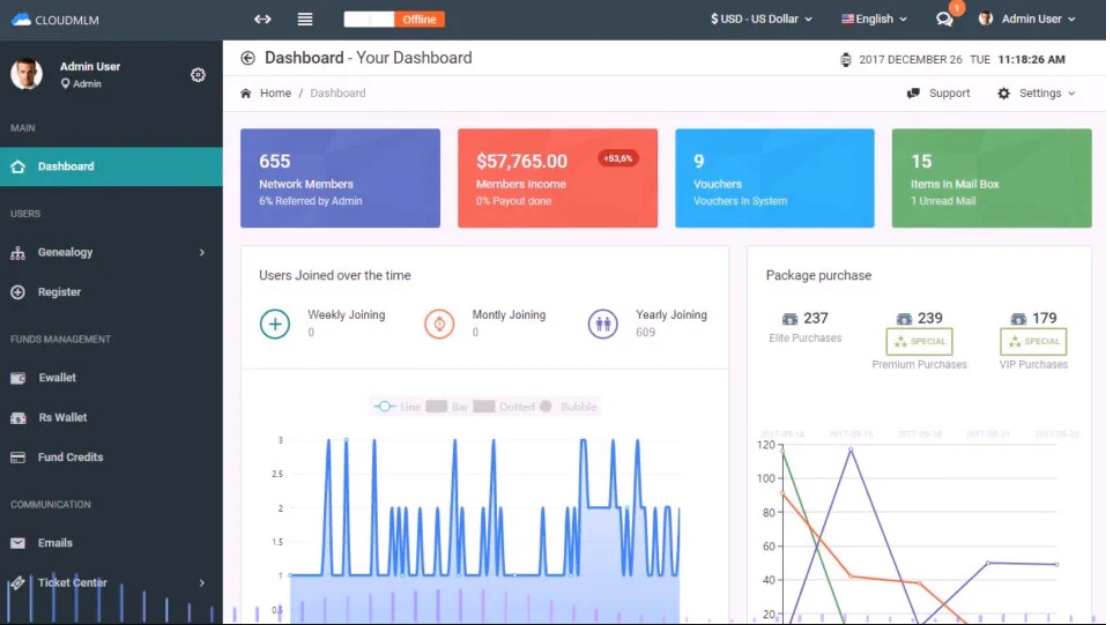Screen dimensions: 1110x625
Task: Click the Montly Joining circular icon
Action: (x=439, y=324)
